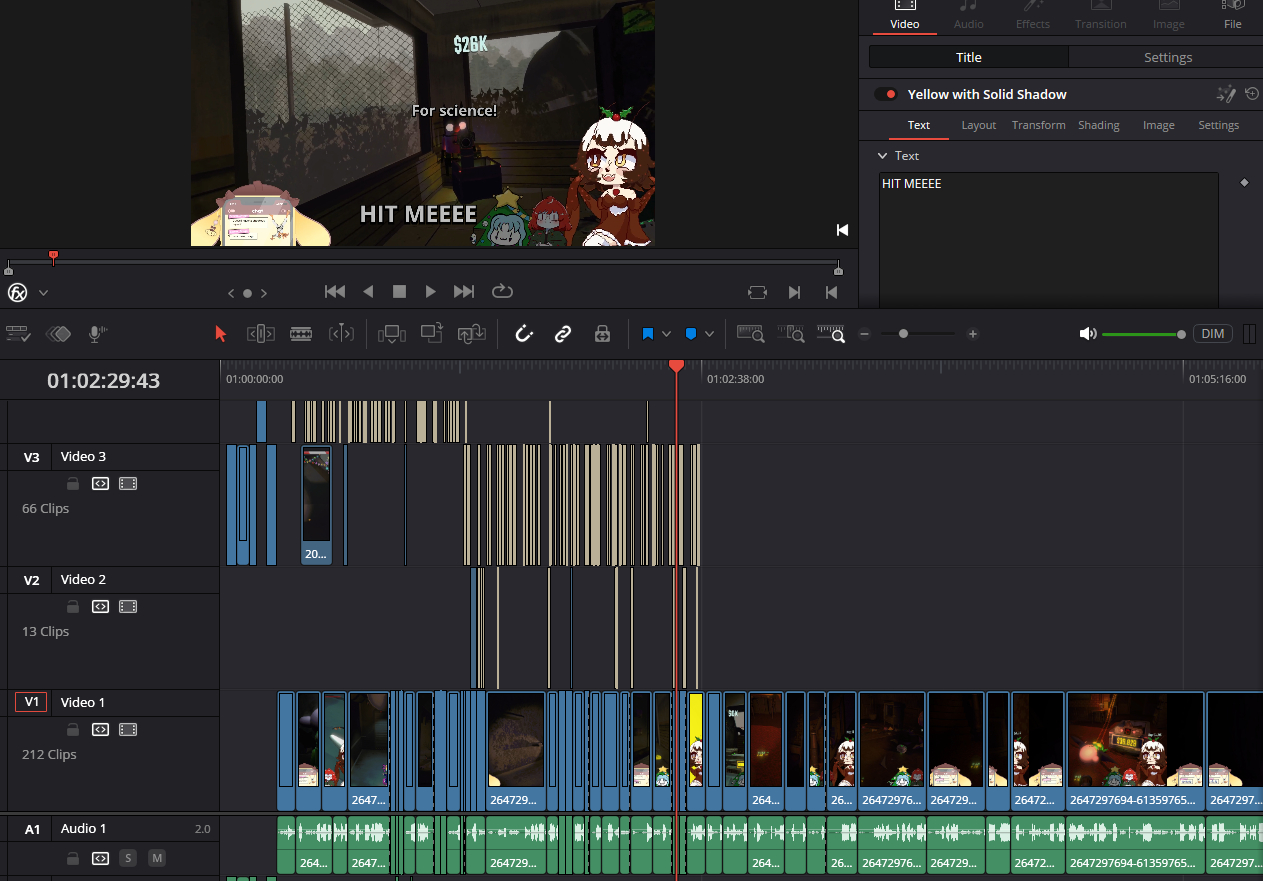Collapse the Text section expander
The image size is (1263, 881).
[883, 156]
